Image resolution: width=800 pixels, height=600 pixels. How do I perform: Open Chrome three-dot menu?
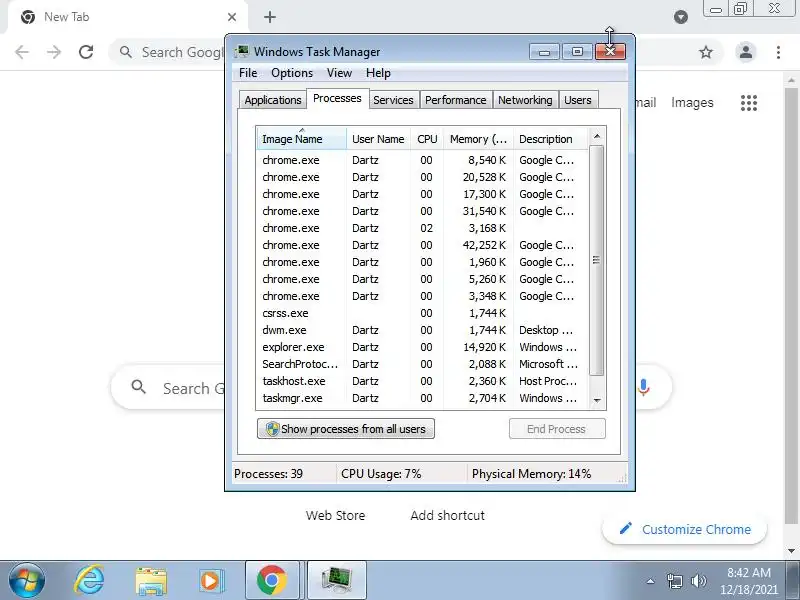tap(778, 52)
